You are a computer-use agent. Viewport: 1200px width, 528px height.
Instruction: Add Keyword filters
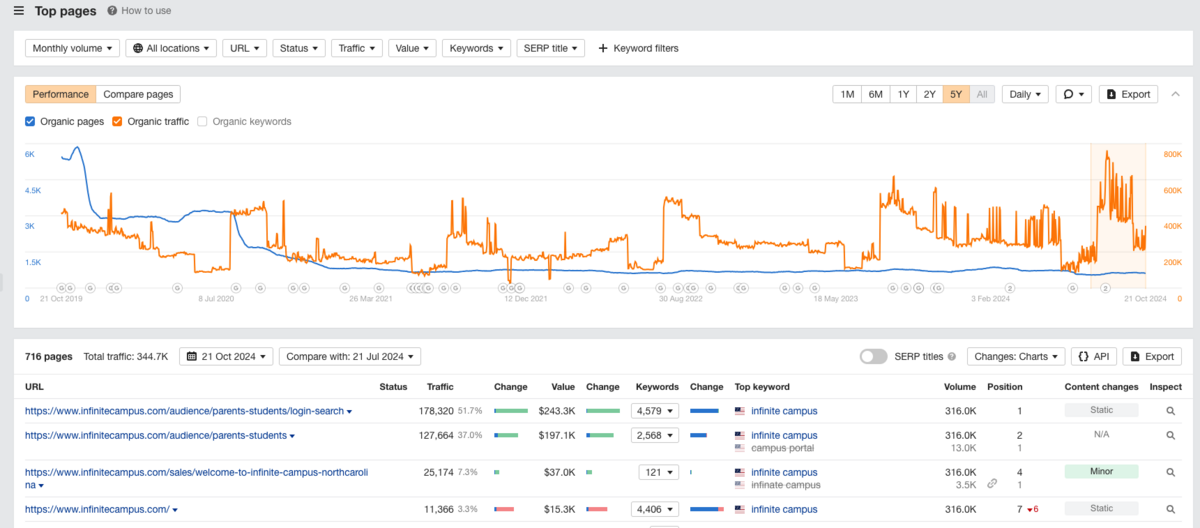pos(638,48)
